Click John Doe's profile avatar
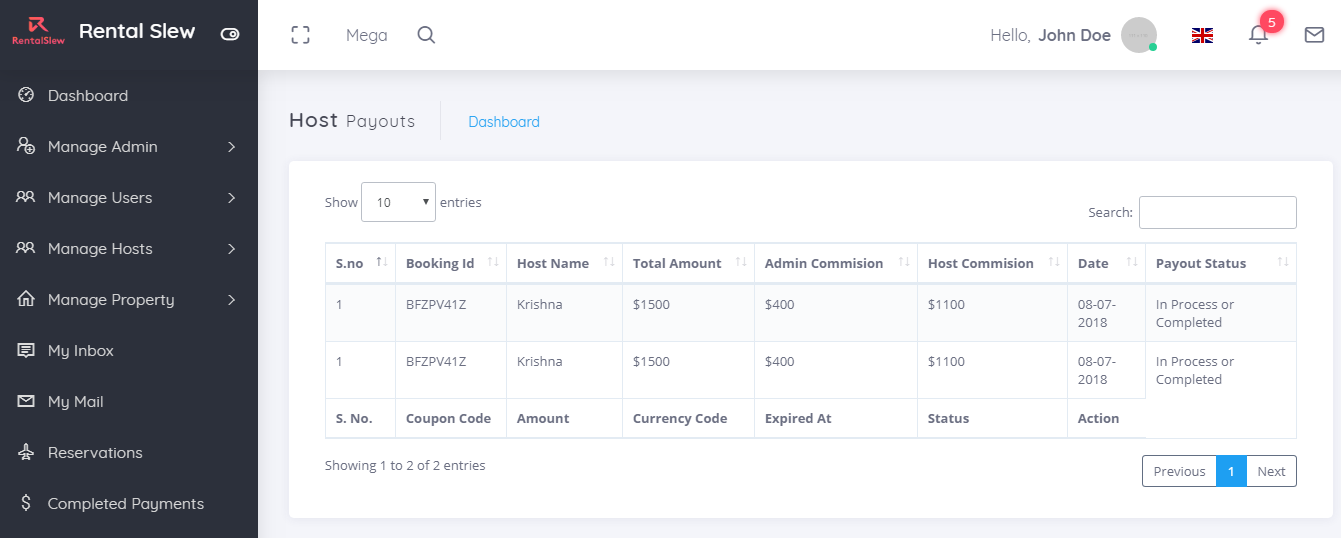The width and height of the screenshot is (1341, 538). coord(1138,35)
